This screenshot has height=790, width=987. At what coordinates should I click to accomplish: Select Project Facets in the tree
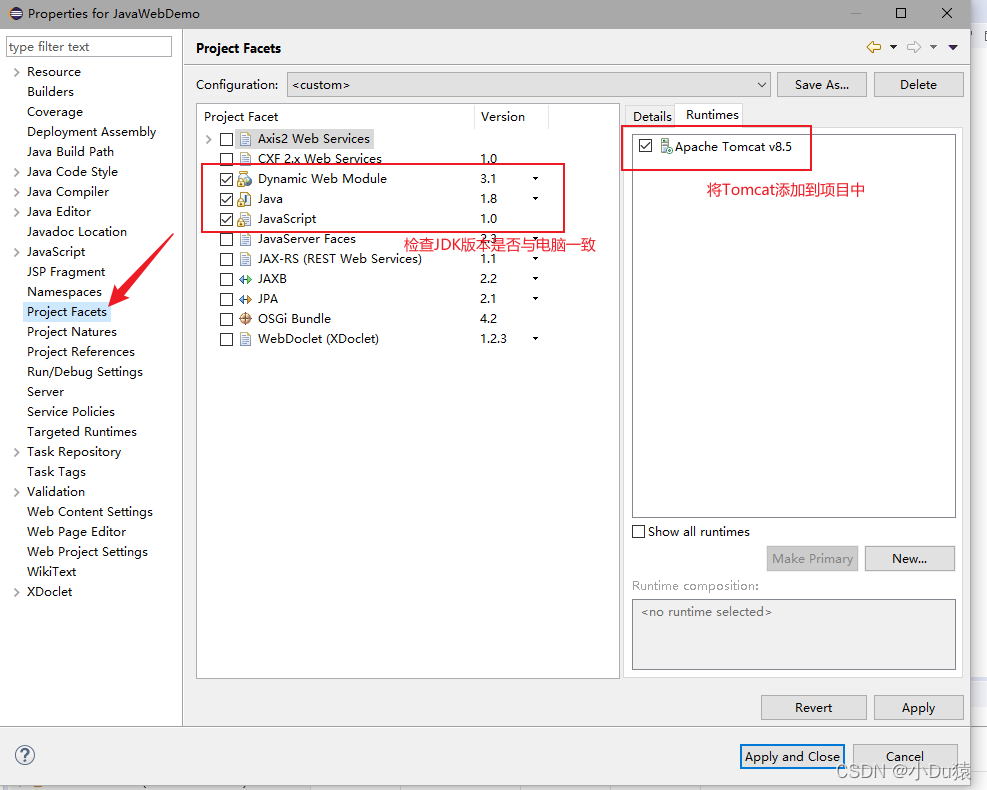tap(67, 312)
